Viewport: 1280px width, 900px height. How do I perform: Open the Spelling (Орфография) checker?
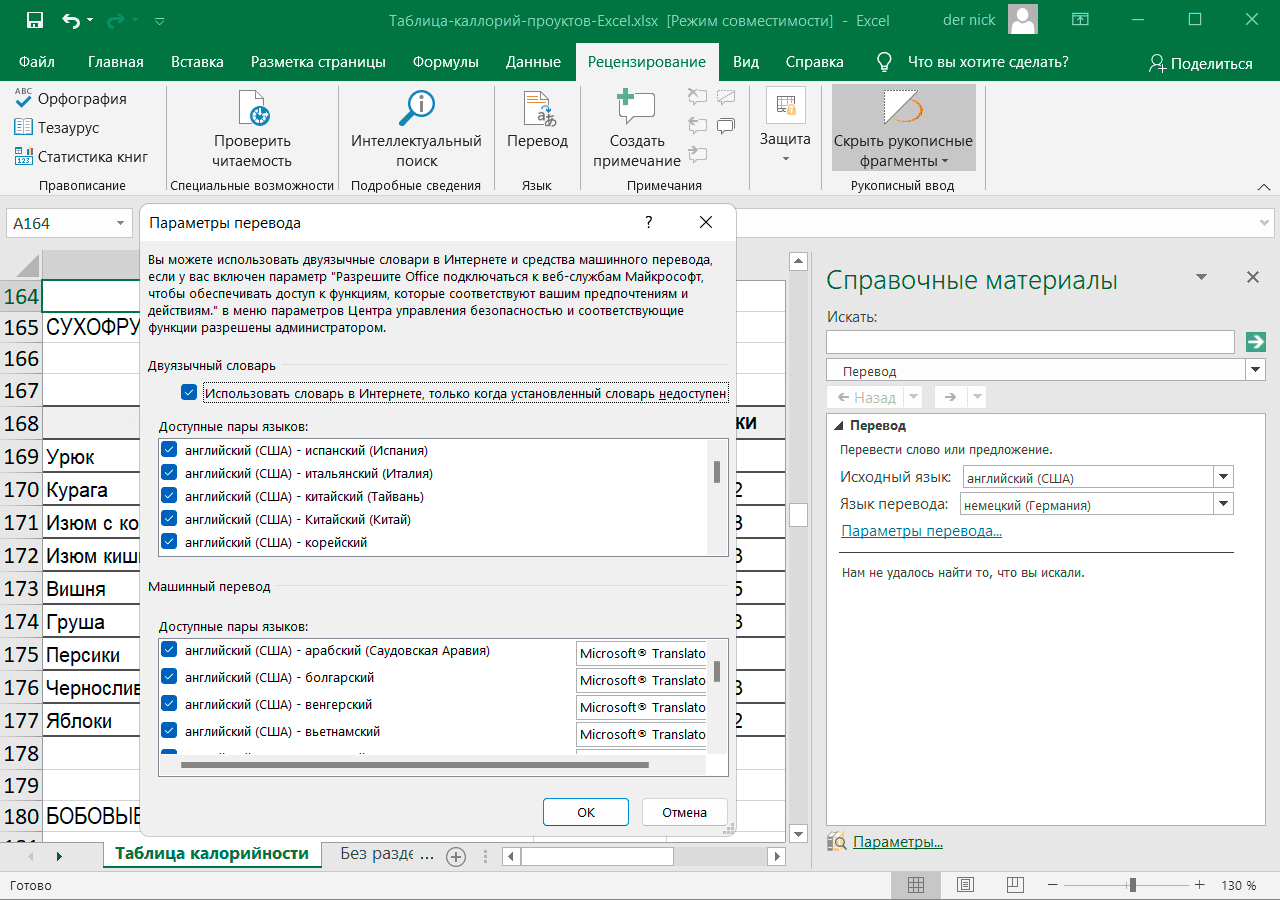[70, 98]
